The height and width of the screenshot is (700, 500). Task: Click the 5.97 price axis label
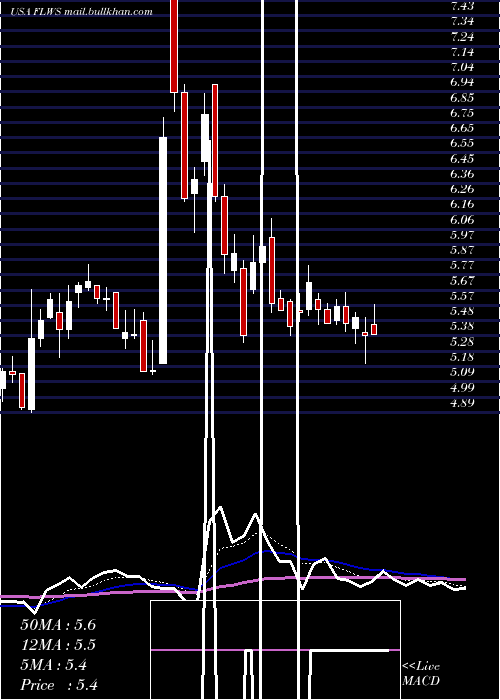[462, 235]
